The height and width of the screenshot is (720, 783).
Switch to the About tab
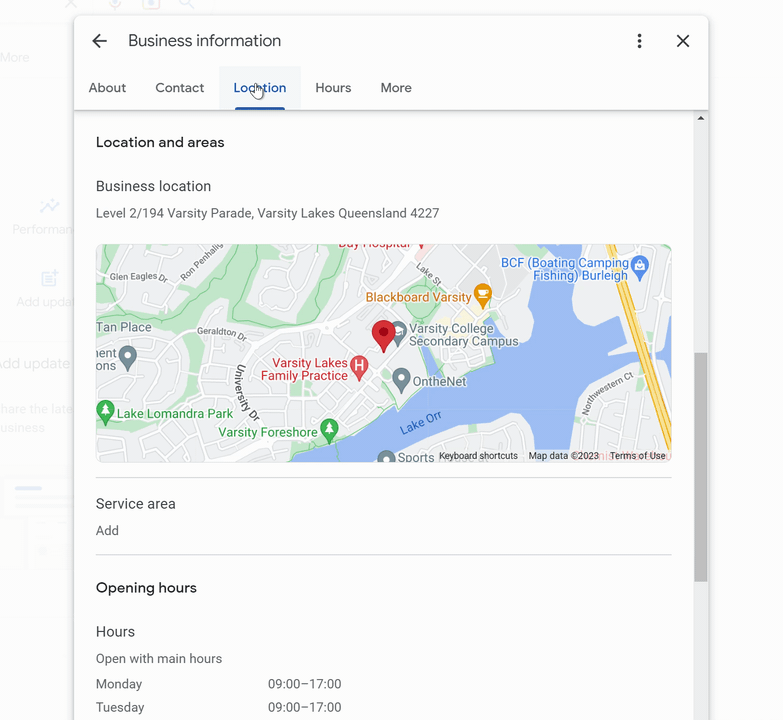click(x=107, y=88)
